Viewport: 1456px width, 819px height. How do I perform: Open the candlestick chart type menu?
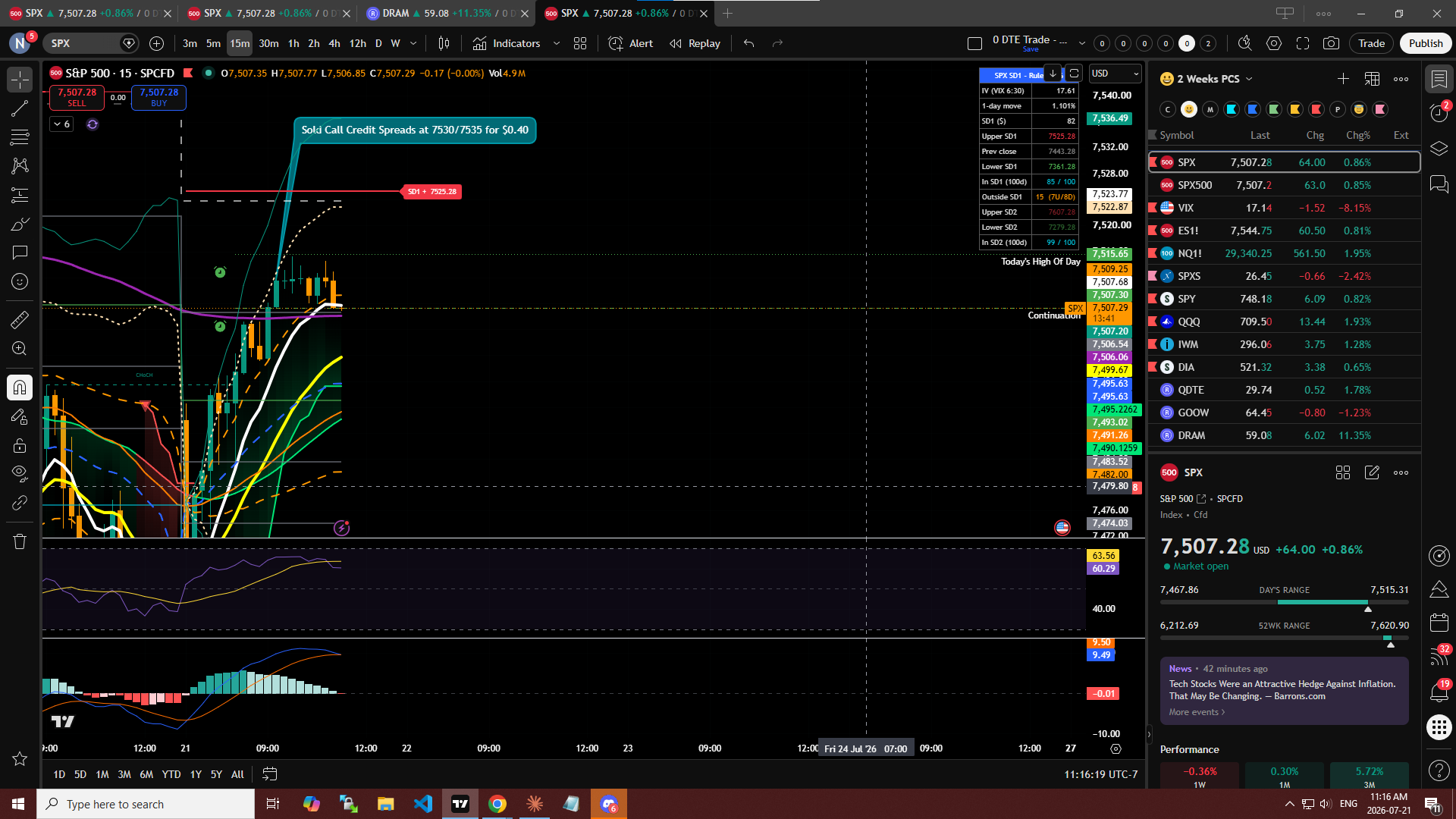tap(444, 43)
